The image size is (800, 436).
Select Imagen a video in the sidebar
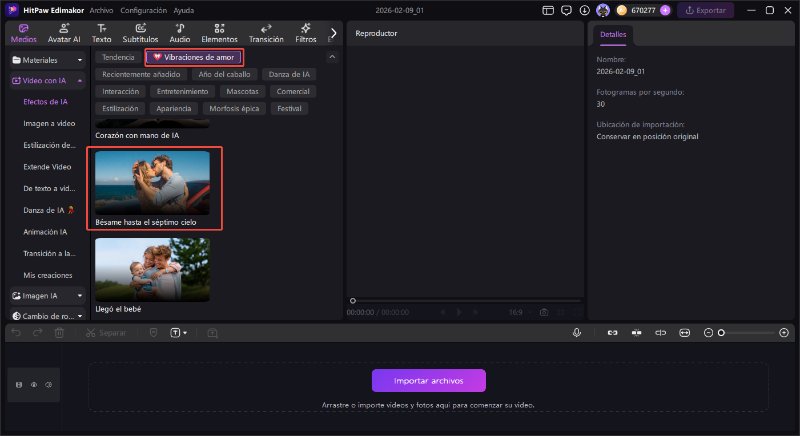(49, 123)
